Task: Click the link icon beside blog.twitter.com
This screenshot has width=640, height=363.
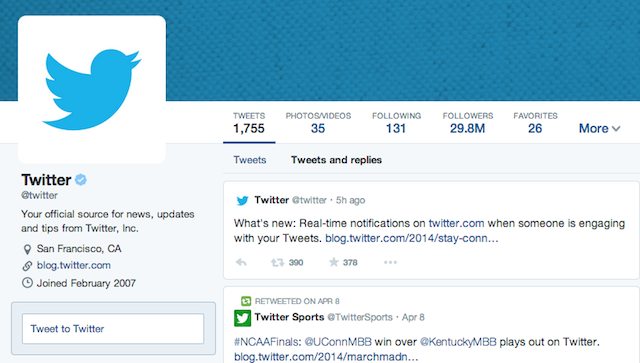Action: [27, 266]
